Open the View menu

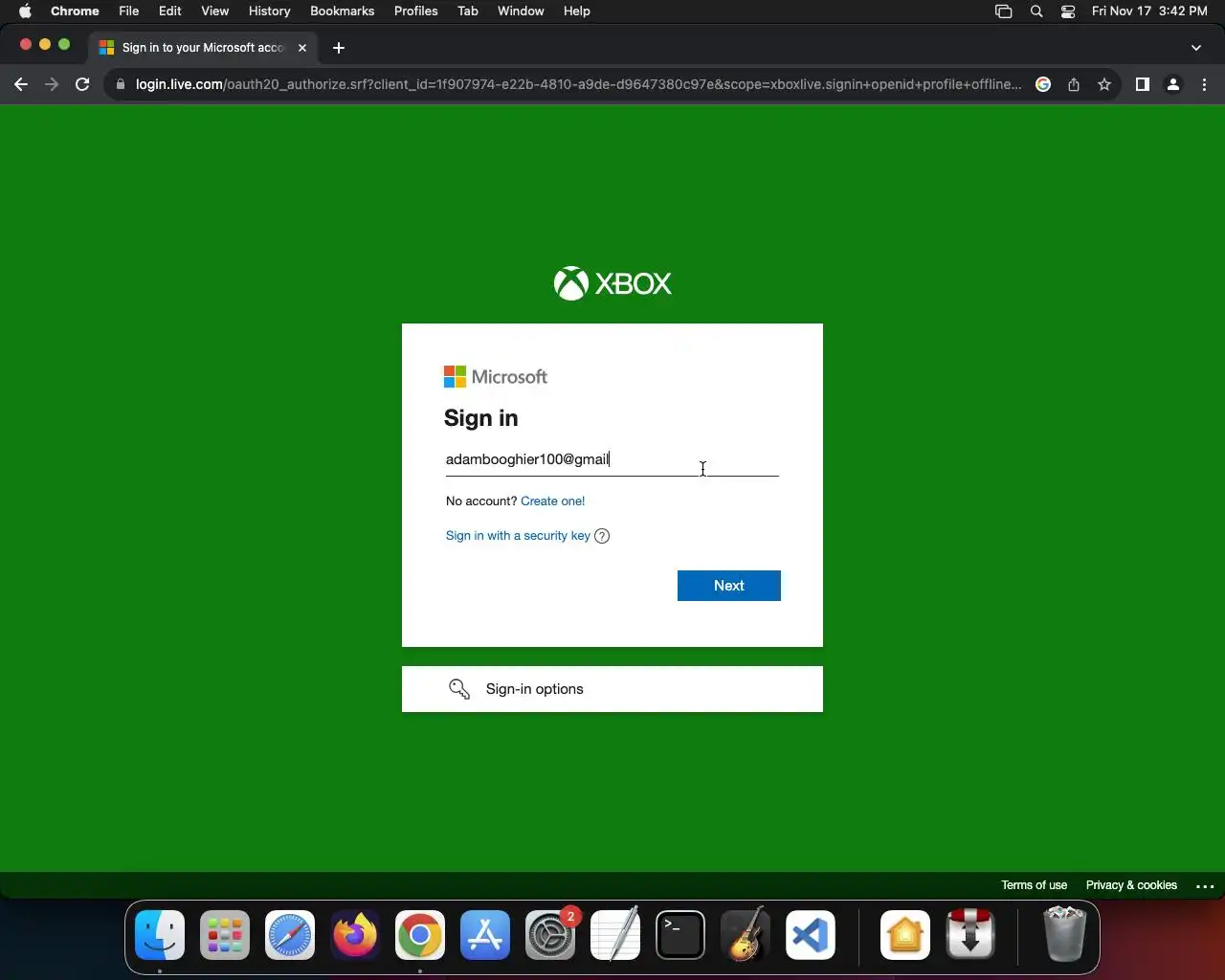pyautogui.click(x=215, y=11)
